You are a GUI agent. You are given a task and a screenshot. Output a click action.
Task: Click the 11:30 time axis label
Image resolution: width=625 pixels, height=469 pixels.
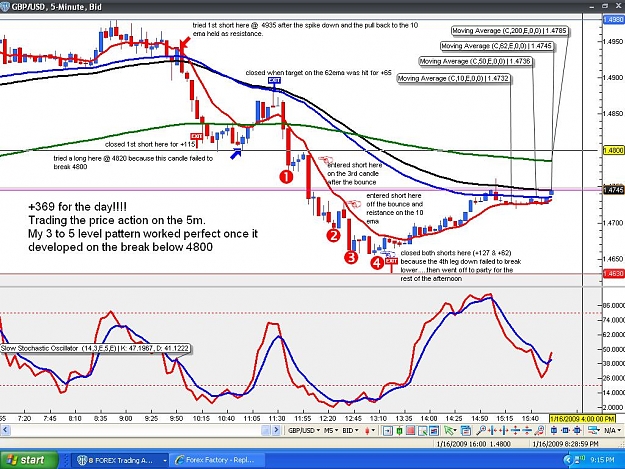[x=277, y=418]
